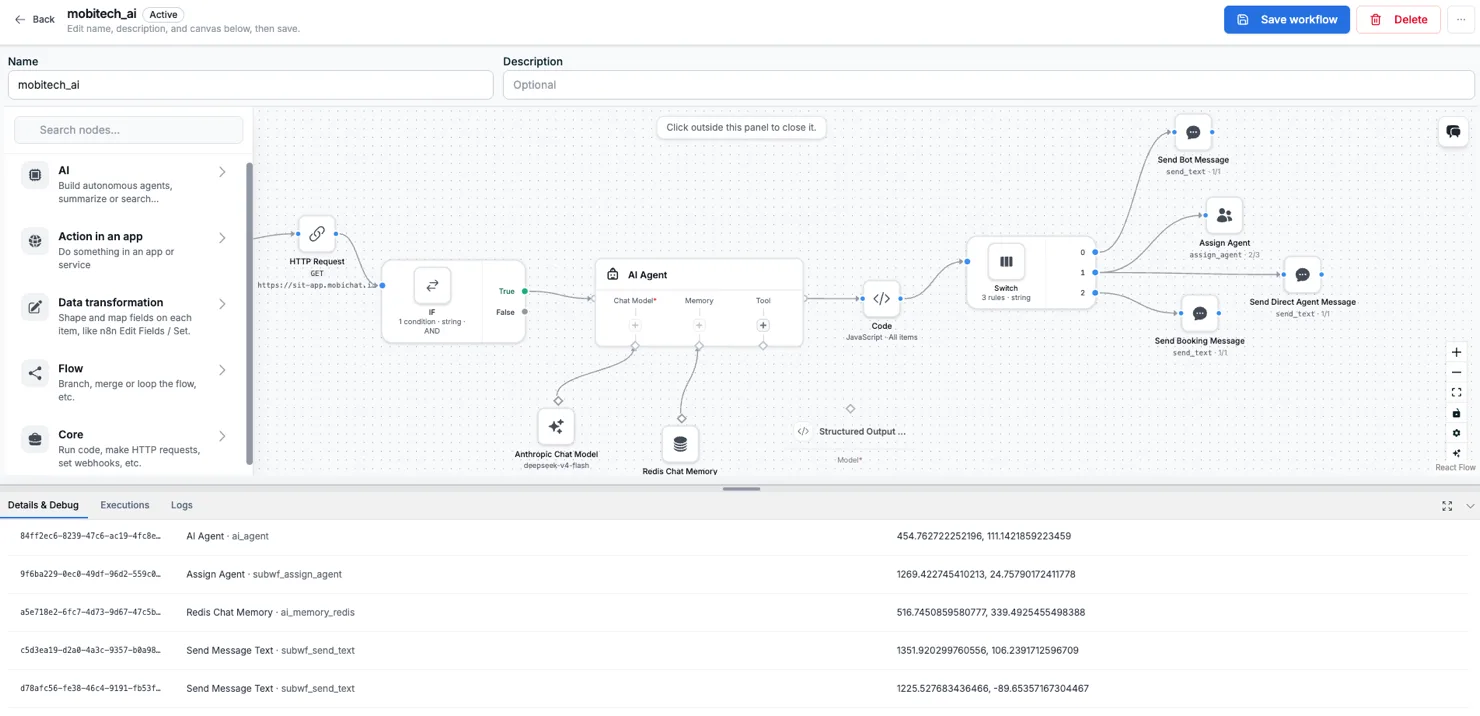Click the Search nodes field

(129, 130)
